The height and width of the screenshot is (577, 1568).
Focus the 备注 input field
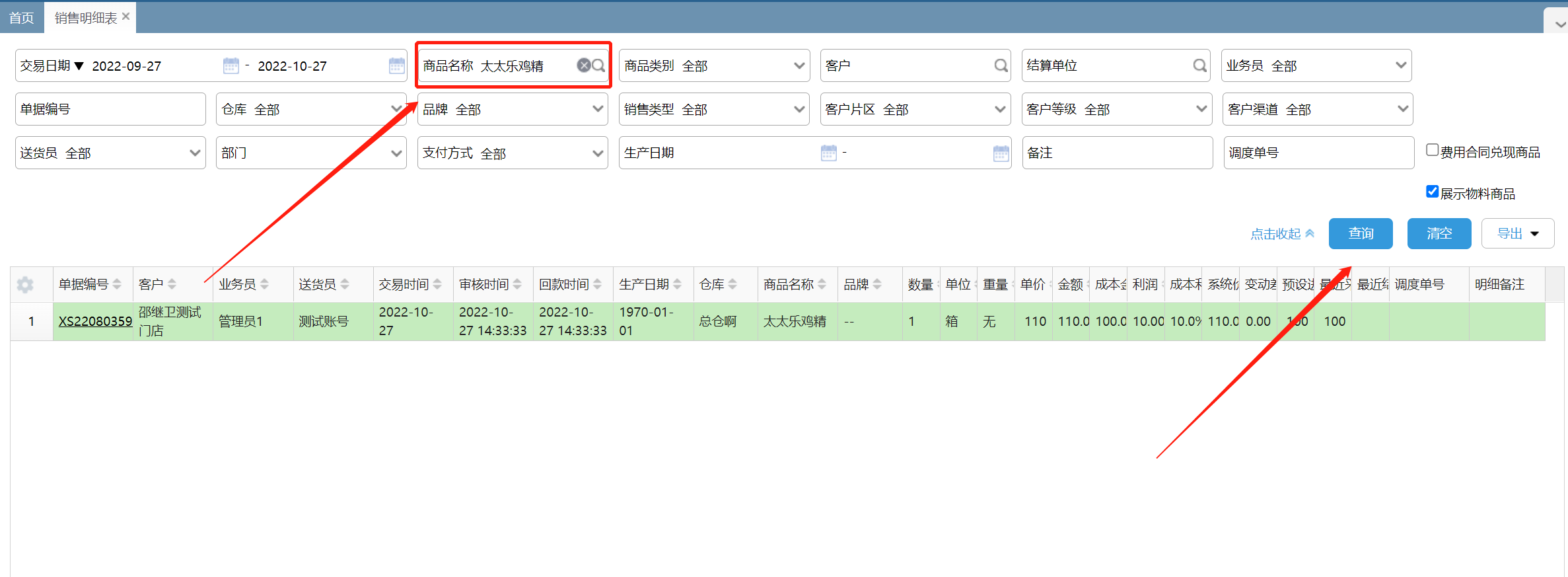[1118, 153]
